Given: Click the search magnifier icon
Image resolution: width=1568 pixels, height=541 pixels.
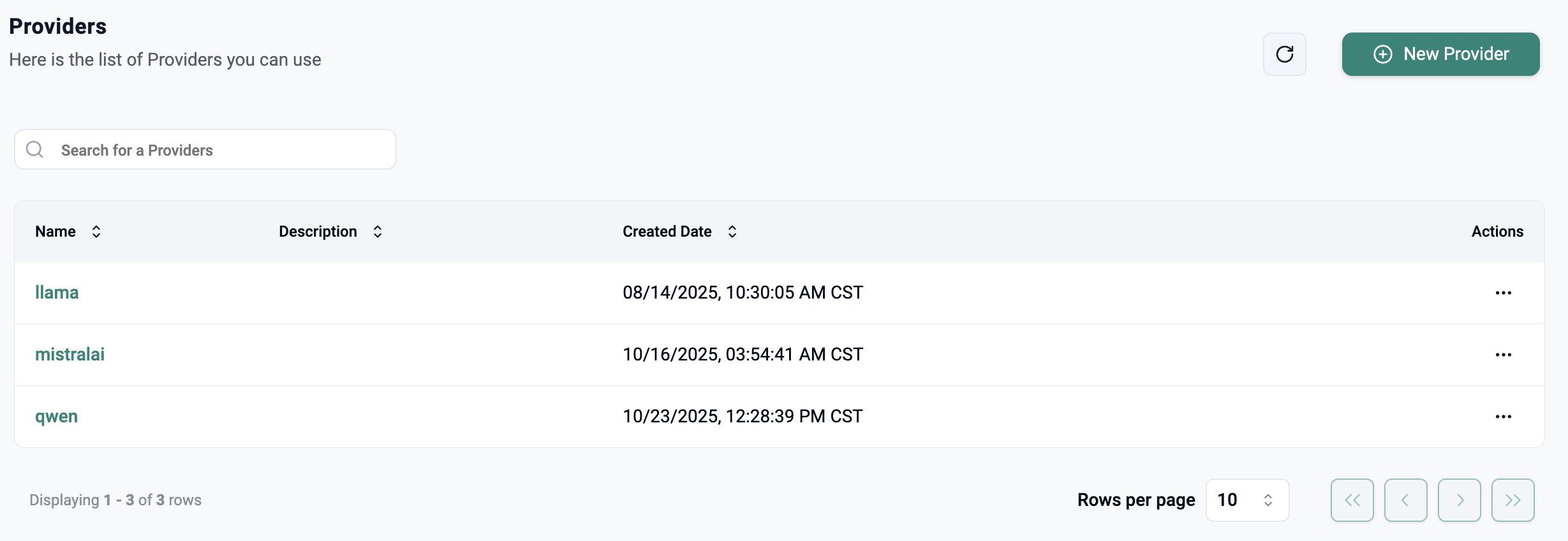Looking at the screenshot, I should [x=34, y=149].
